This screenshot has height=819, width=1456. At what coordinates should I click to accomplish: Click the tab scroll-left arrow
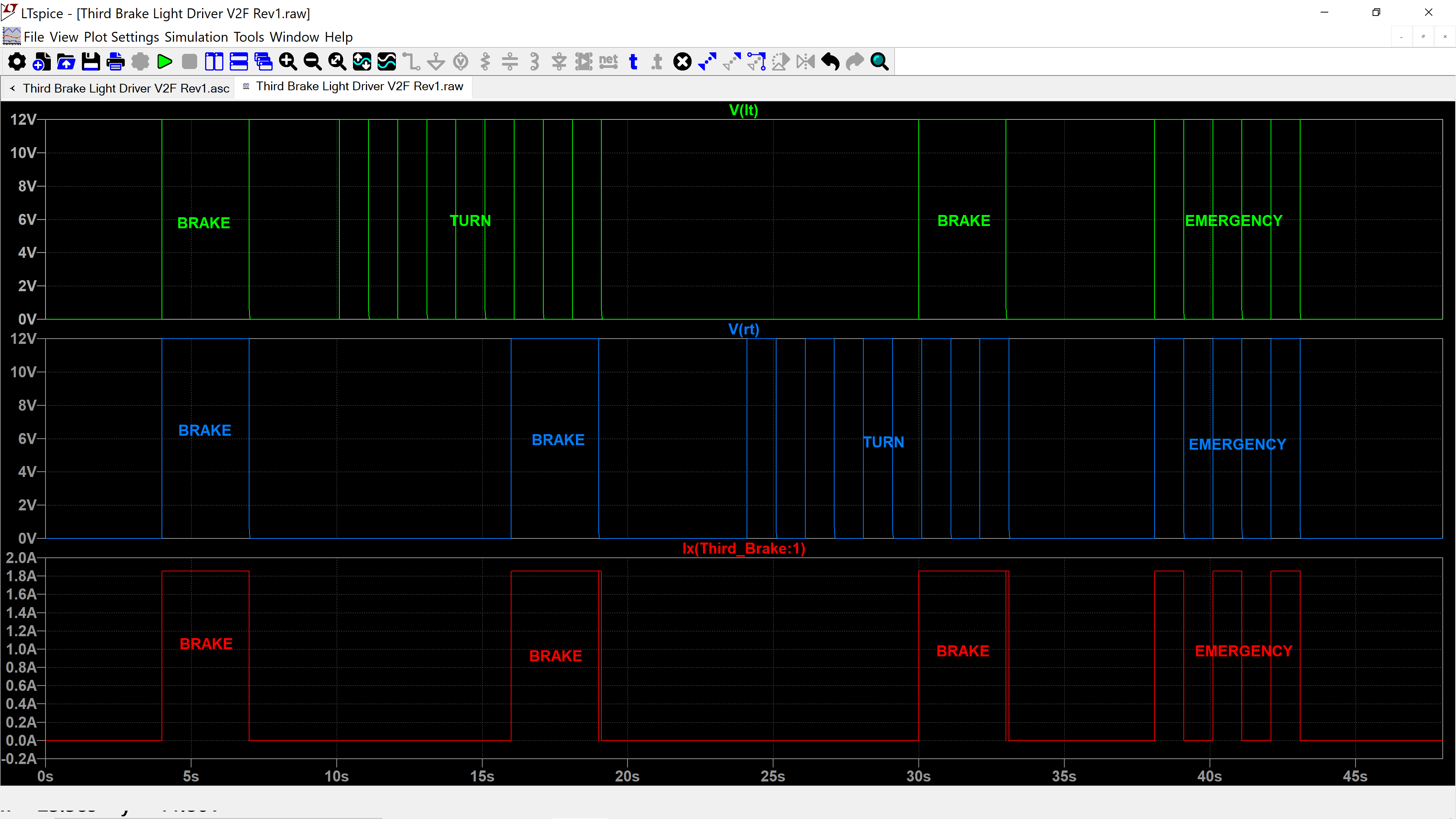tap(13, 88)
